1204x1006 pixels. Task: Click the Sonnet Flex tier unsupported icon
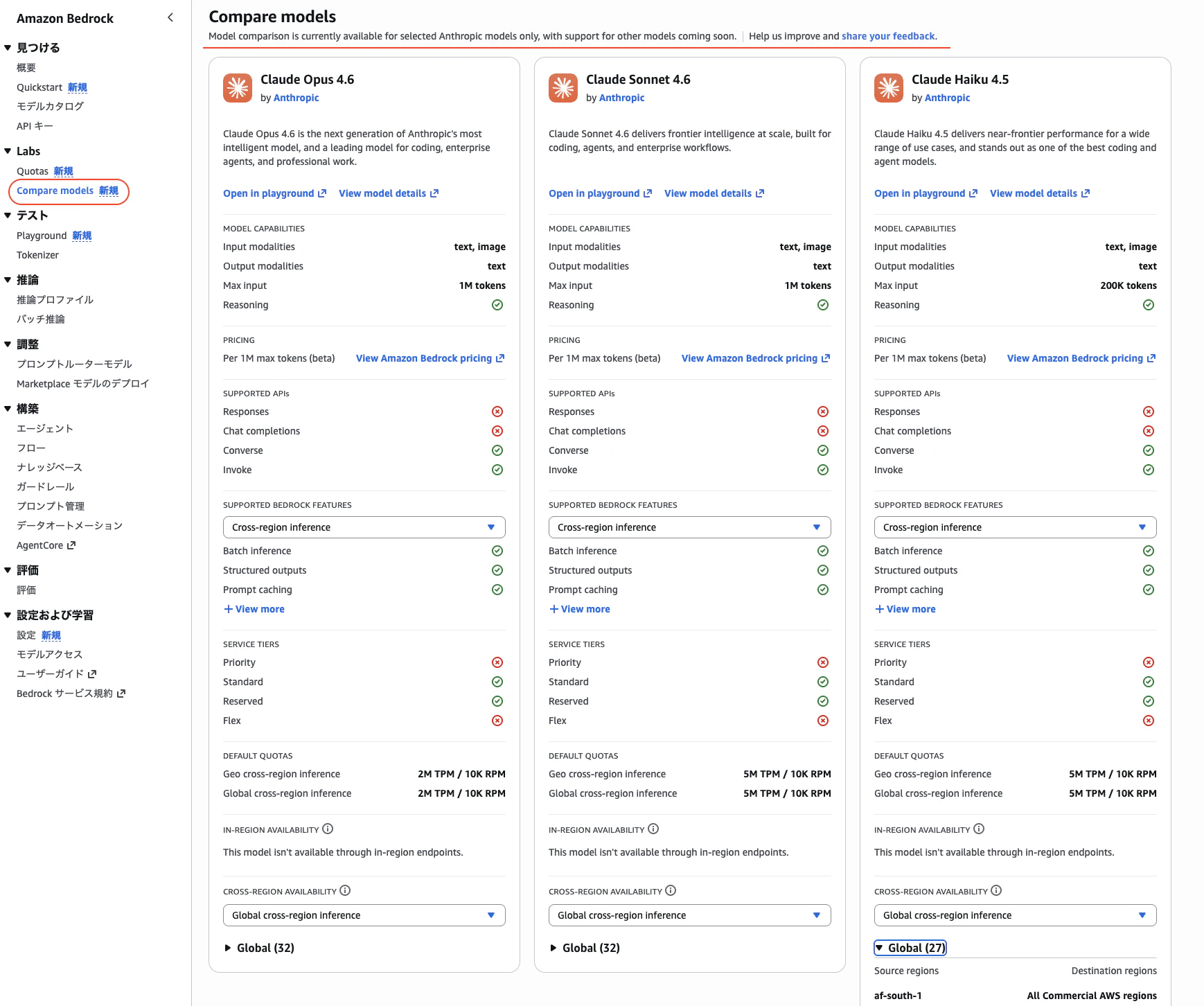pyautogui.click(x=823, y=721)
